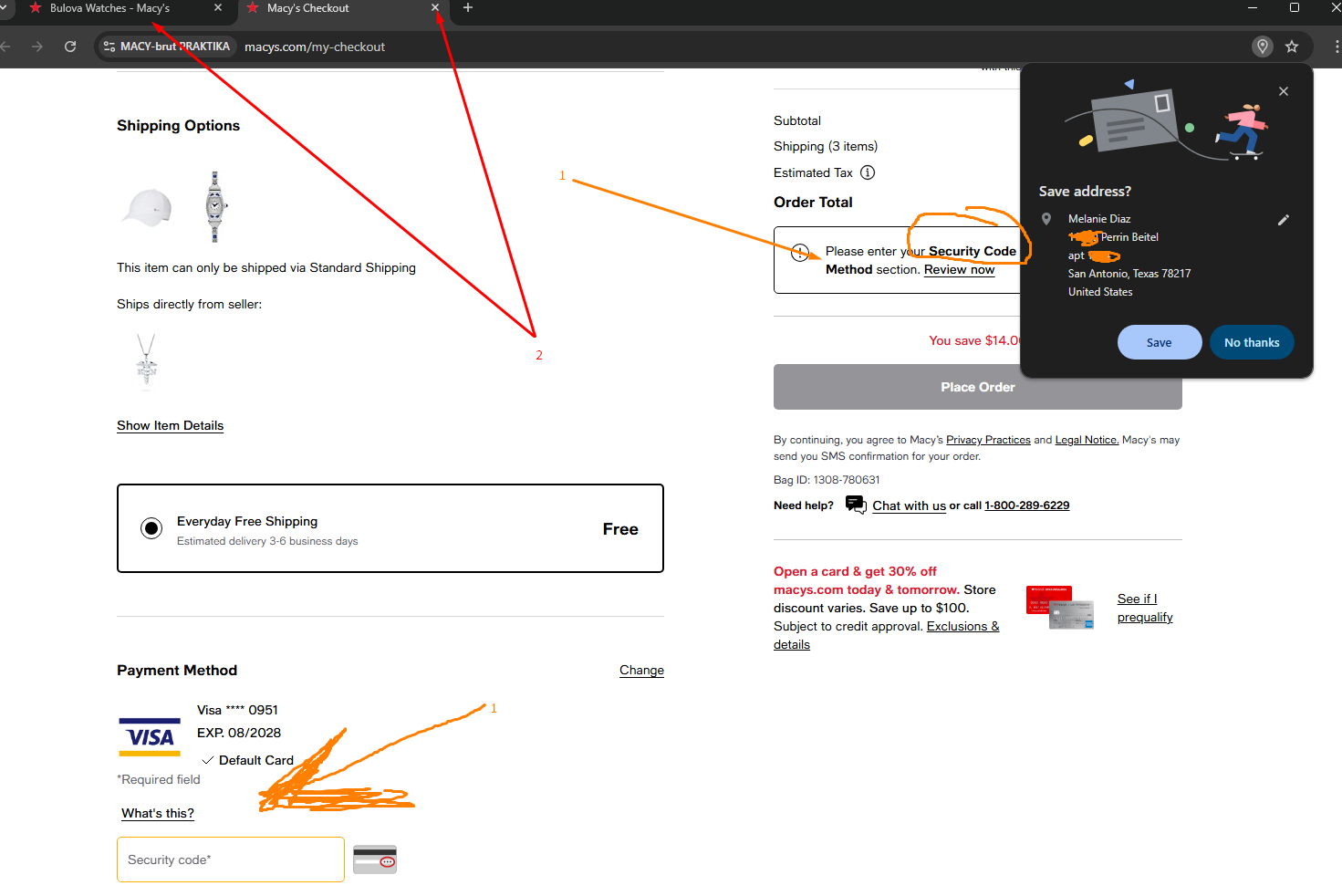Click inside the Security code field
Viewport: 1342px width, 896px height.
[x=230, y=860]
